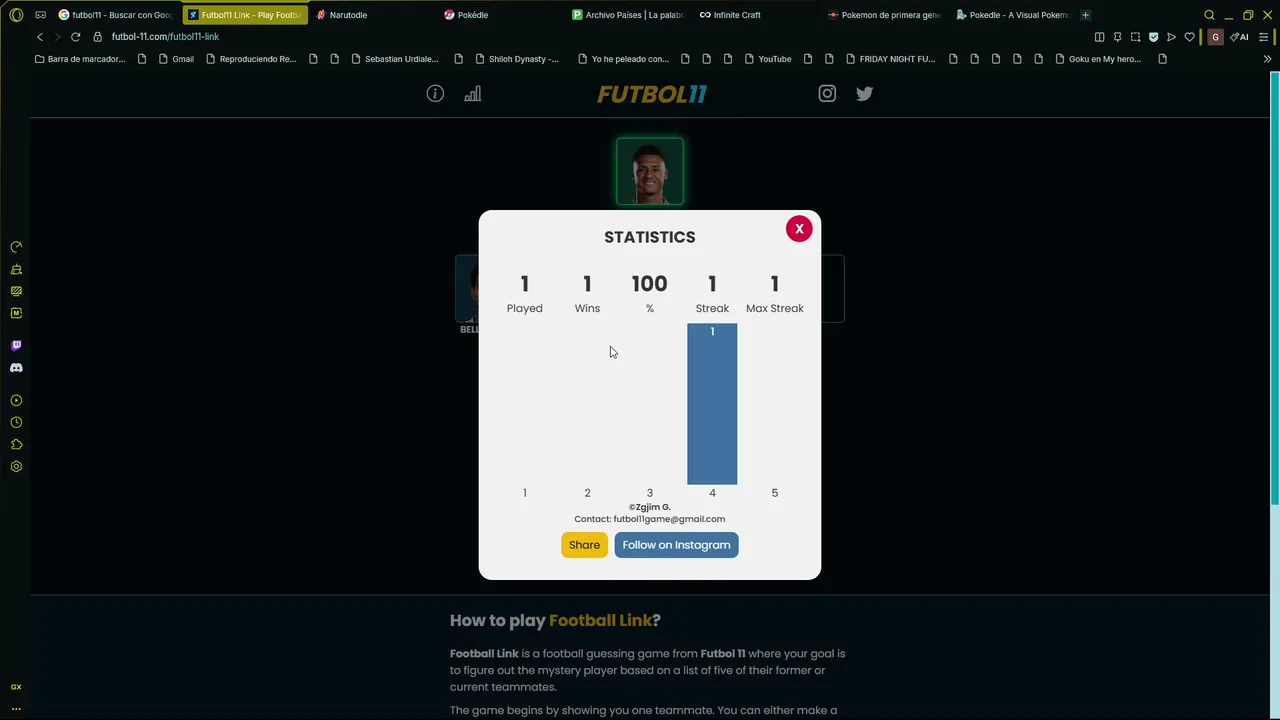Open sidebar three-dots setup menu
Screen dimensions: 1280x720
16,708
